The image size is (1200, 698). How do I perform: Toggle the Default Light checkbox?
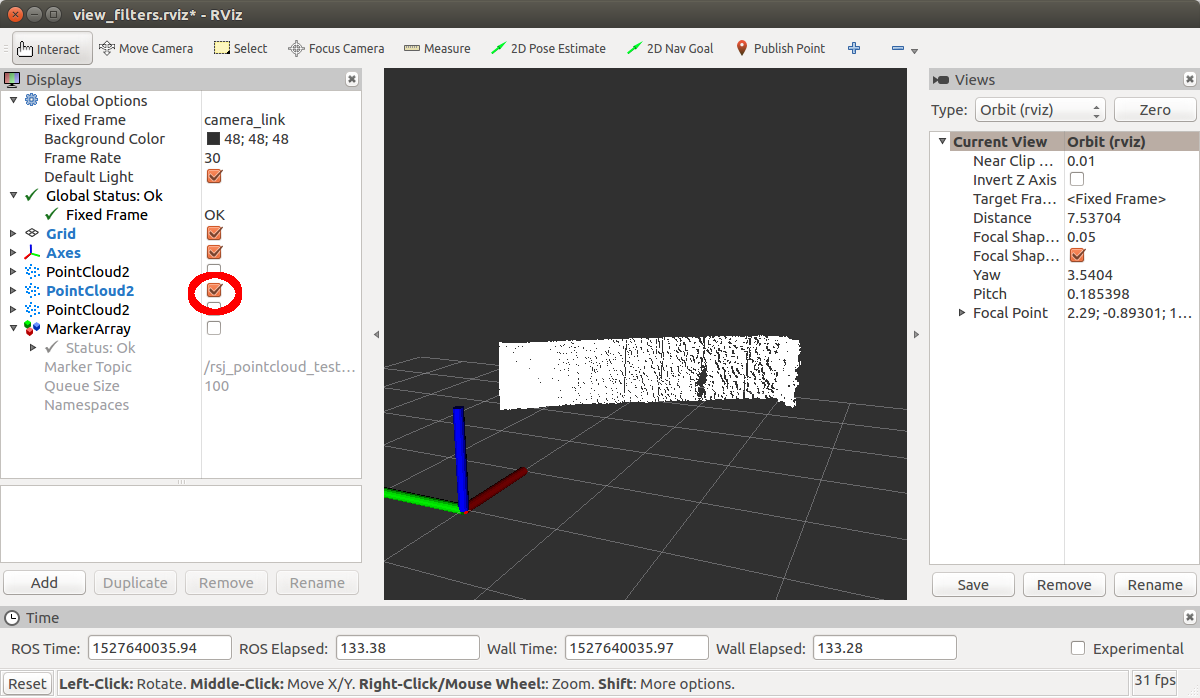click(214, 177)
